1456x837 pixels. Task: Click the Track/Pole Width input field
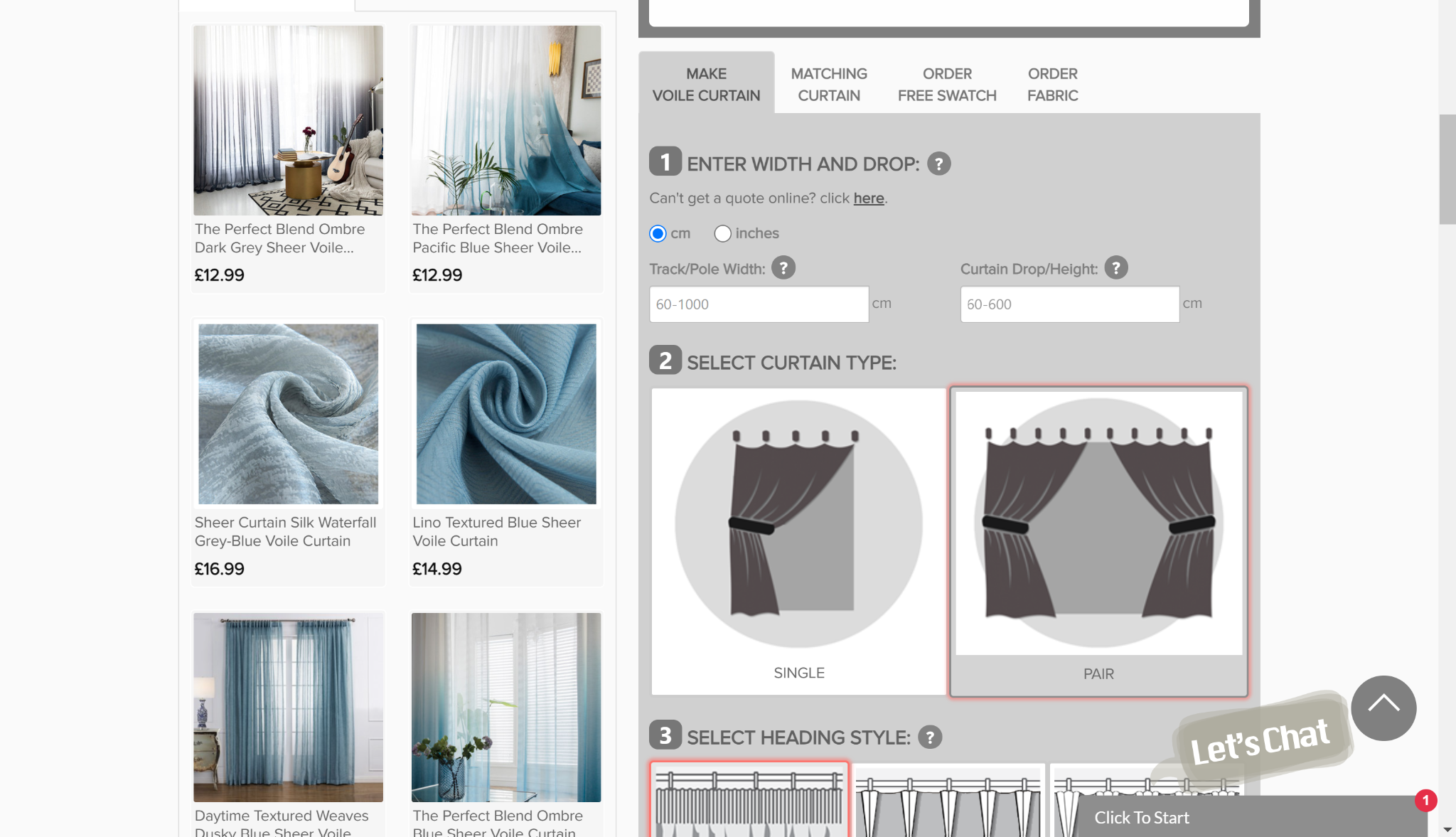[x=759, y=304]
